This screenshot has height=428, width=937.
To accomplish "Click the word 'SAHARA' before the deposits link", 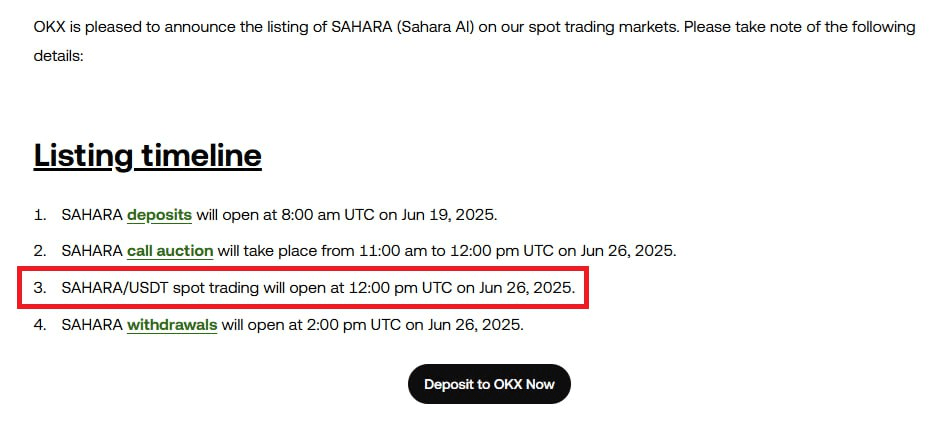I will (92, 215).
